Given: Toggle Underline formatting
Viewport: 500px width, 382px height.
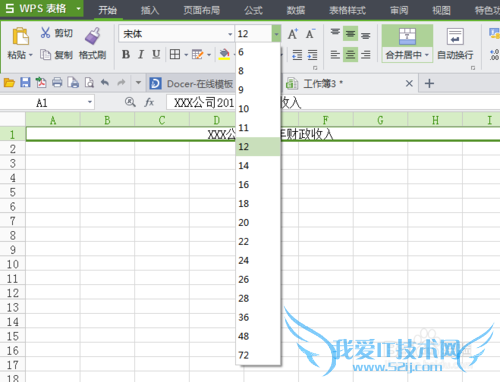Looking at the screenshot, I should click(156, 54).
